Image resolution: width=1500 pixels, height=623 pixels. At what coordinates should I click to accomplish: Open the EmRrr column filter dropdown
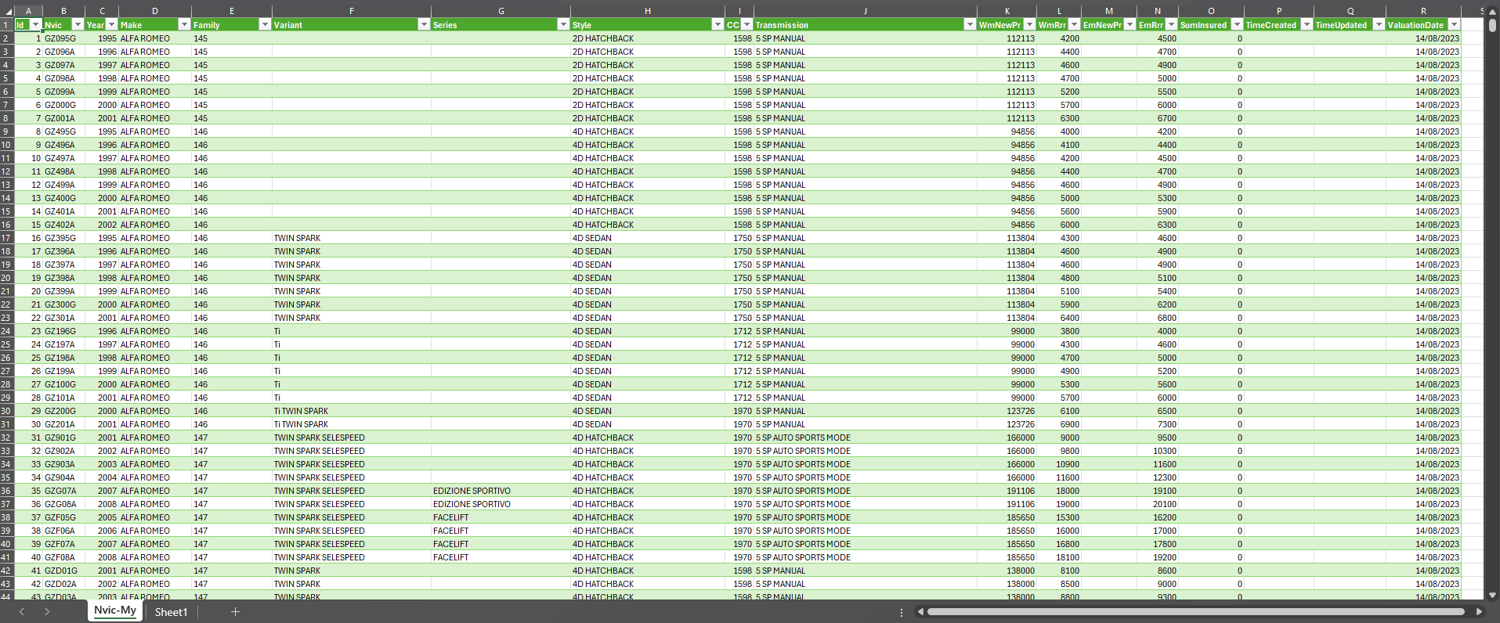[1171, 24]
